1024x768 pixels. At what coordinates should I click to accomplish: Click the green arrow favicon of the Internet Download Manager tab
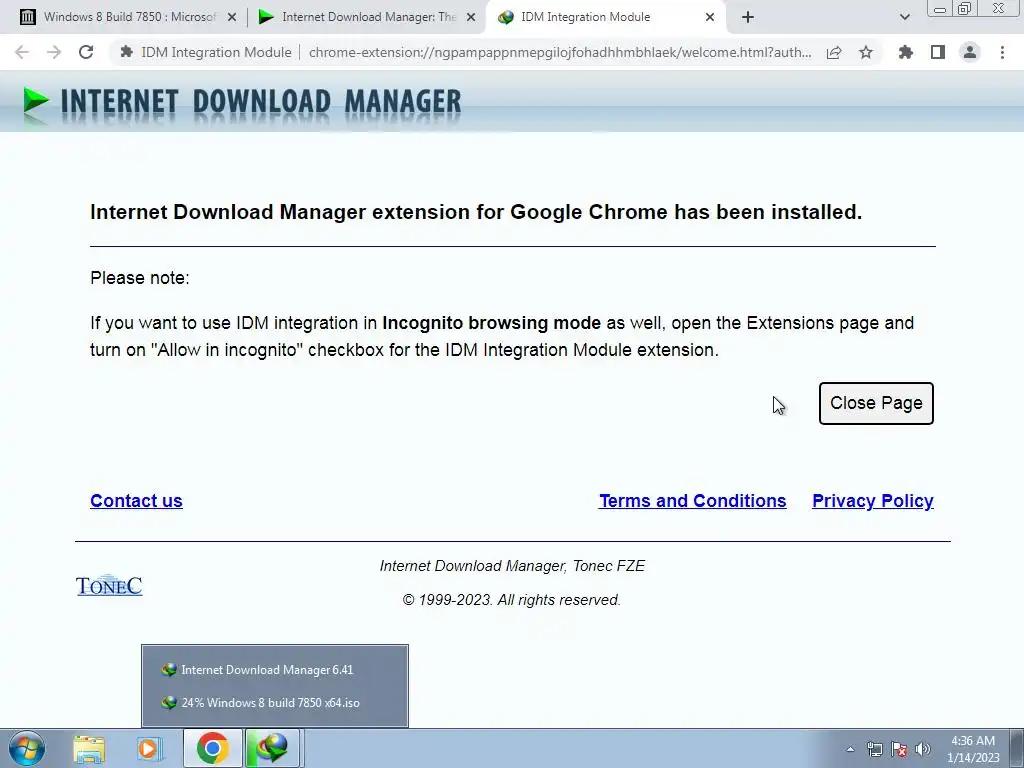(x=266, y=17)
